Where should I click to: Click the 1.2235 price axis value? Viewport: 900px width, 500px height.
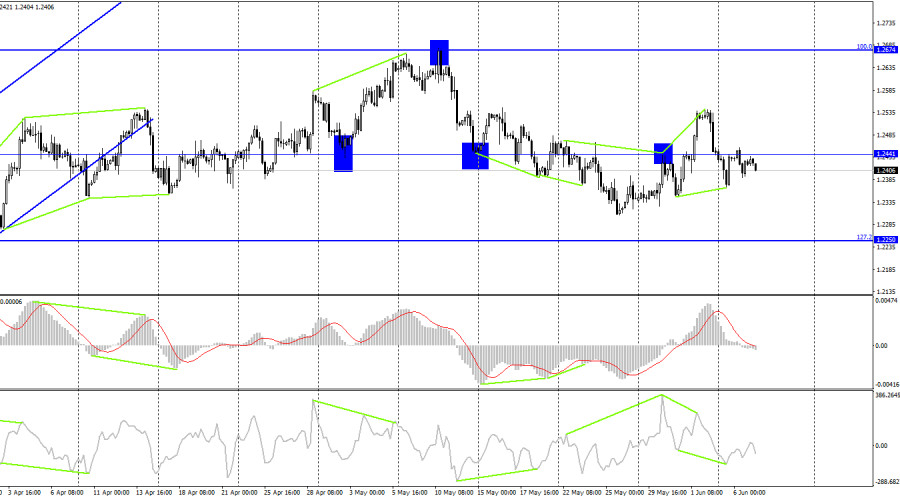(886, 247)
